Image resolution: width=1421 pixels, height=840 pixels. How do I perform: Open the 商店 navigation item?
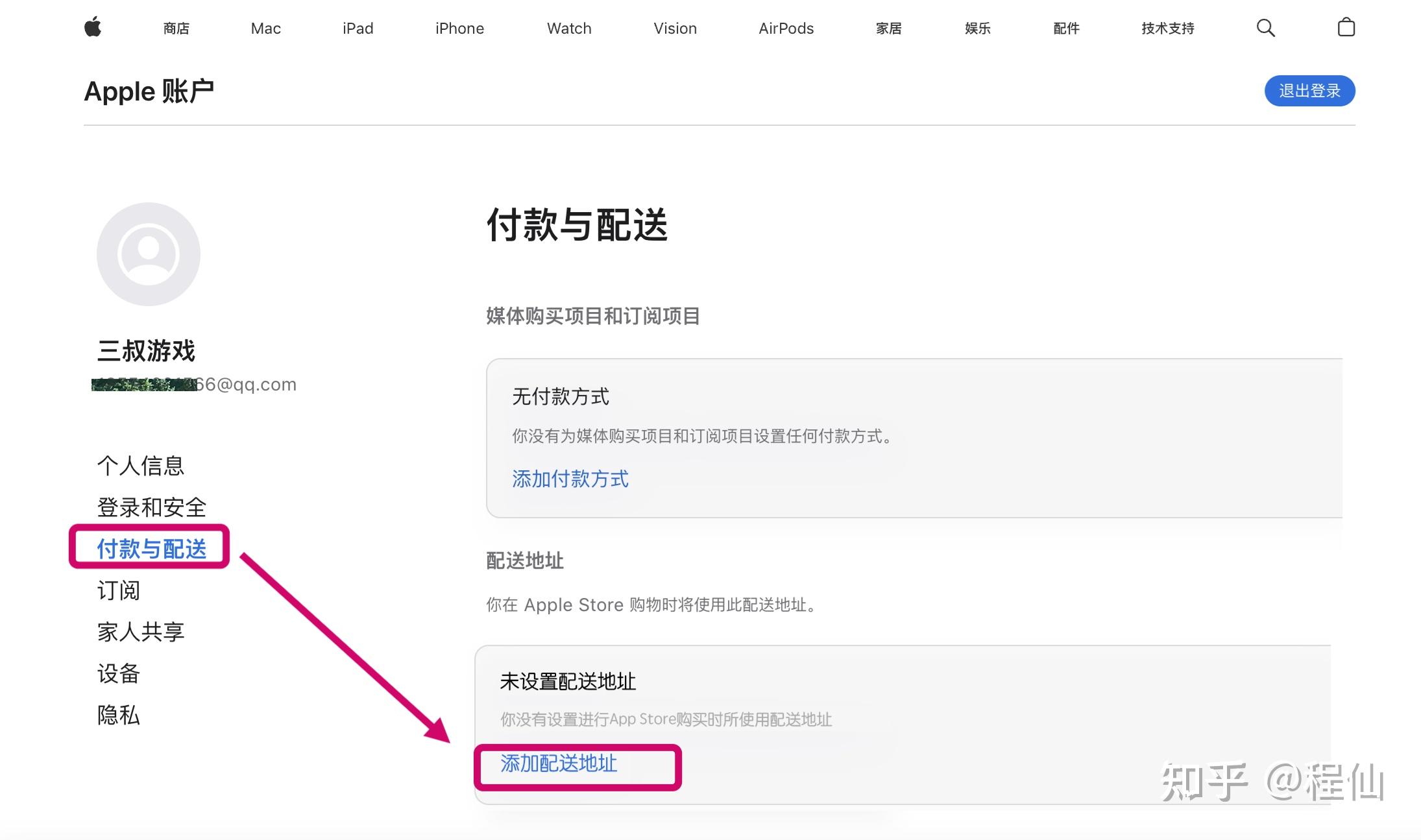click(x=176, y=29)
